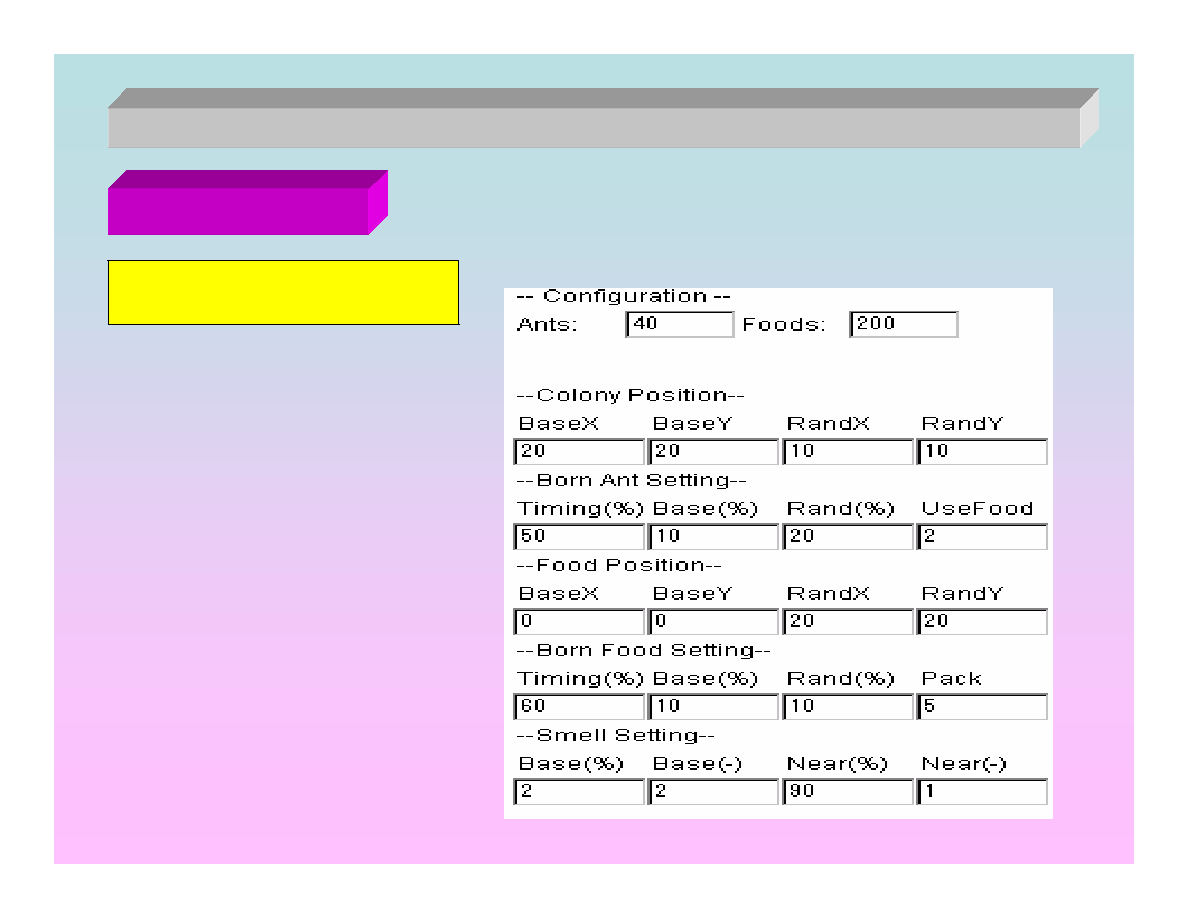Screen dimensions: 1188x918
Task: Select Smell Setting Near(-) field
Action: pyautogui.click(x=982, y=793)
